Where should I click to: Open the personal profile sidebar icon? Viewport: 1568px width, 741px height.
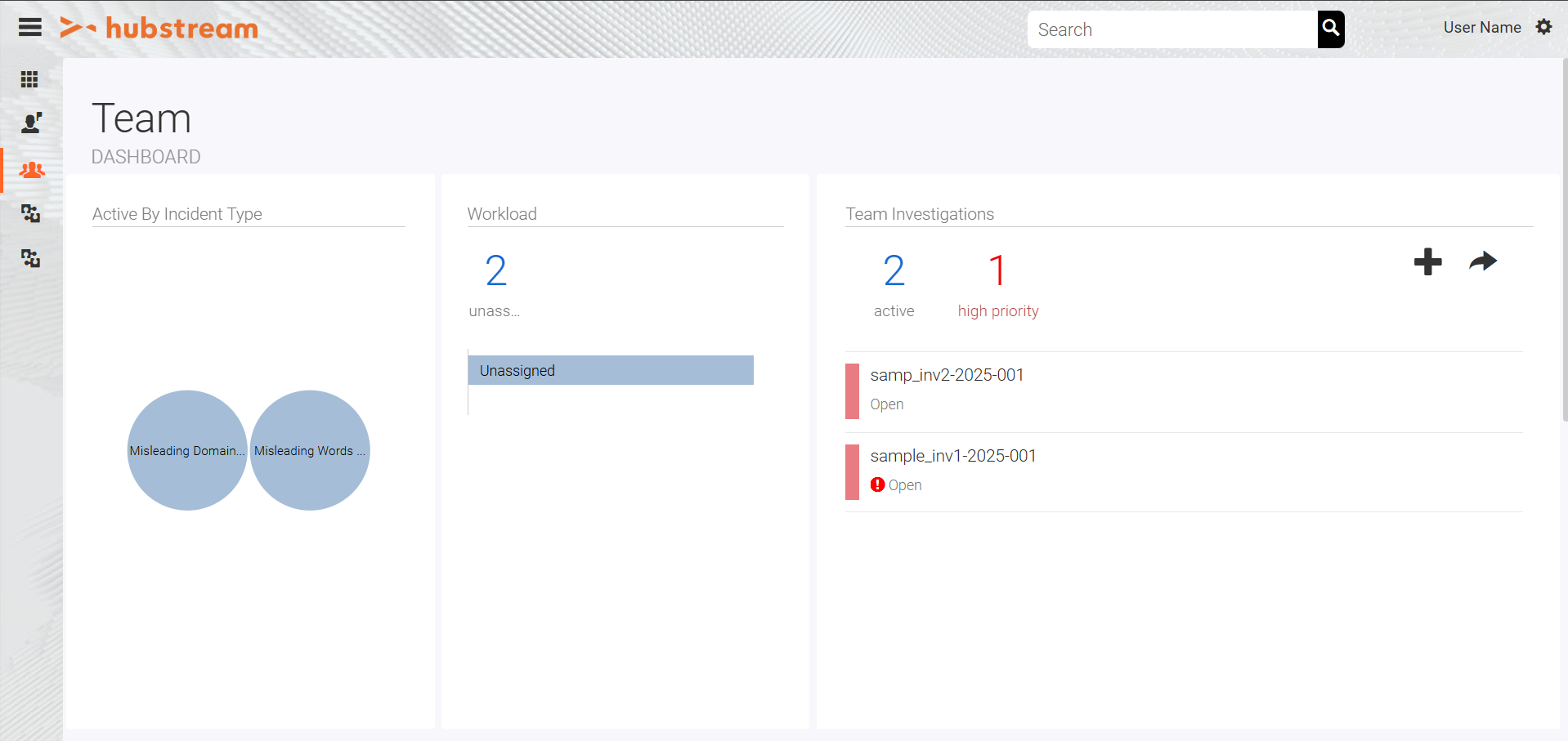point(29,123)
